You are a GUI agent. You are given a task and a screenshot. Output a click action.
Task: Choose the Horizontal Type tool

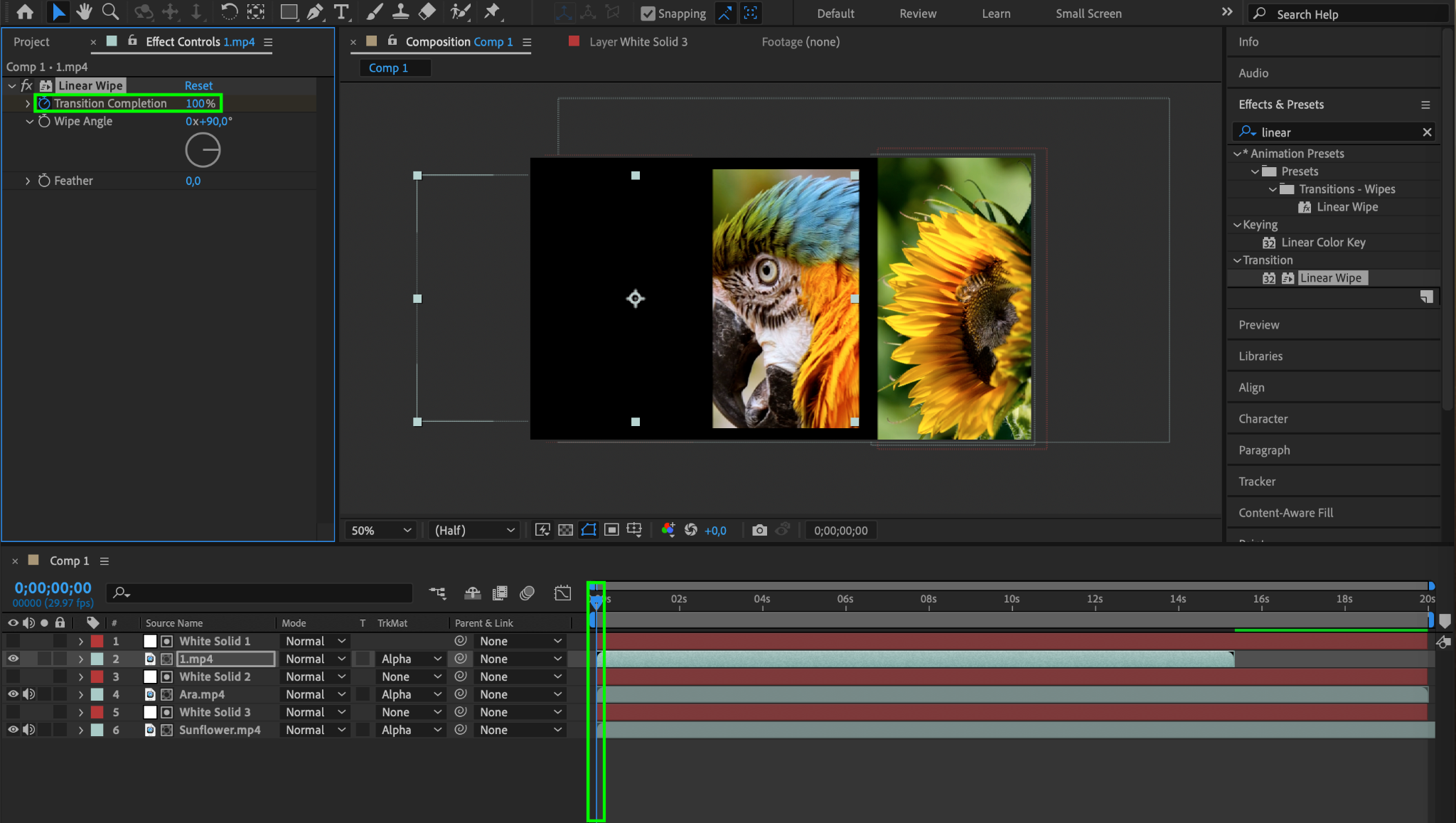pos(341,11)
